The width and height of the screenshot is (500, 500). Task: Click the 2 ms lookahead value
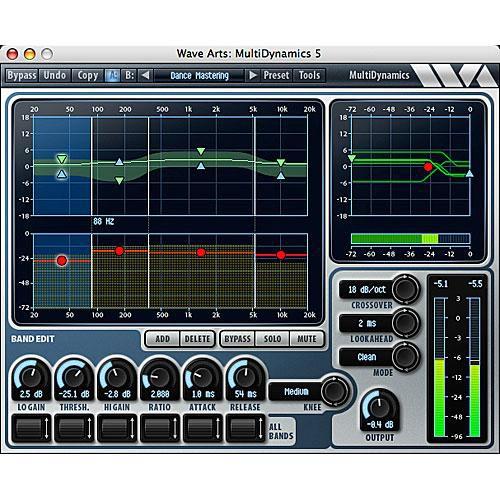click(x=367, y=323)
